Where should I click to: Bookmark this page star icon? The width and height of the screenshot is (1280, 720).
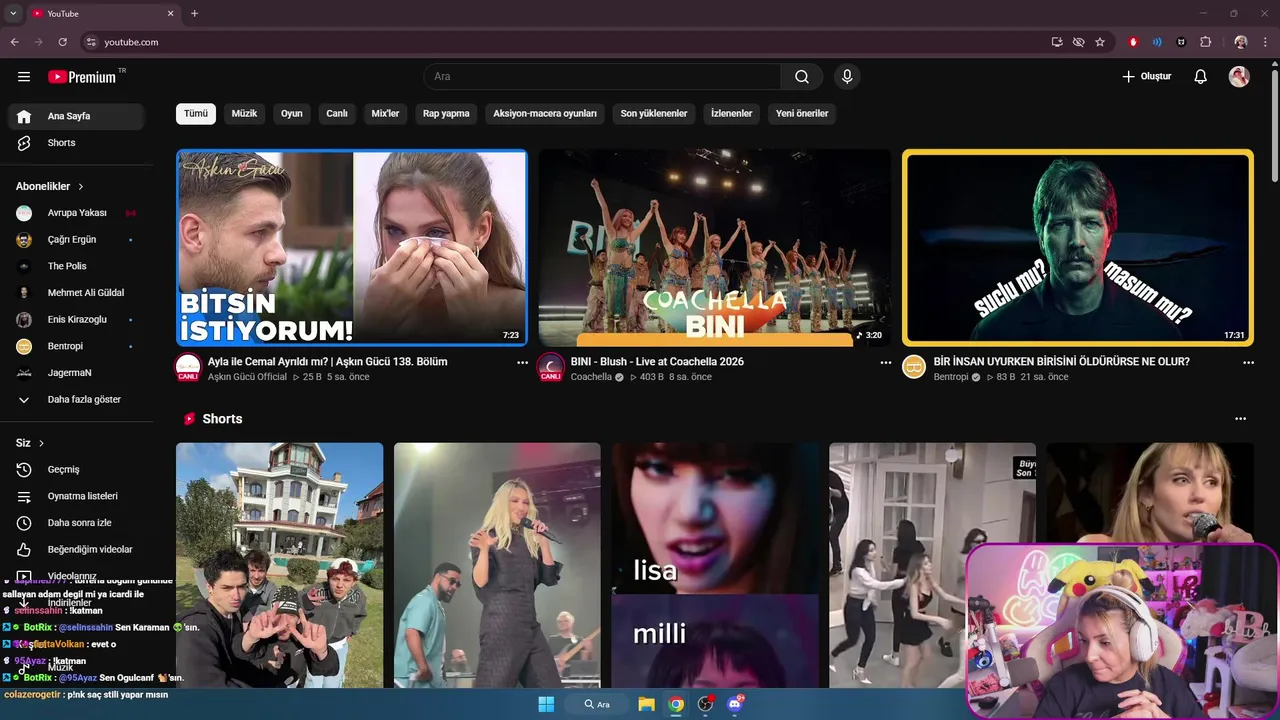click(1100, 42)
